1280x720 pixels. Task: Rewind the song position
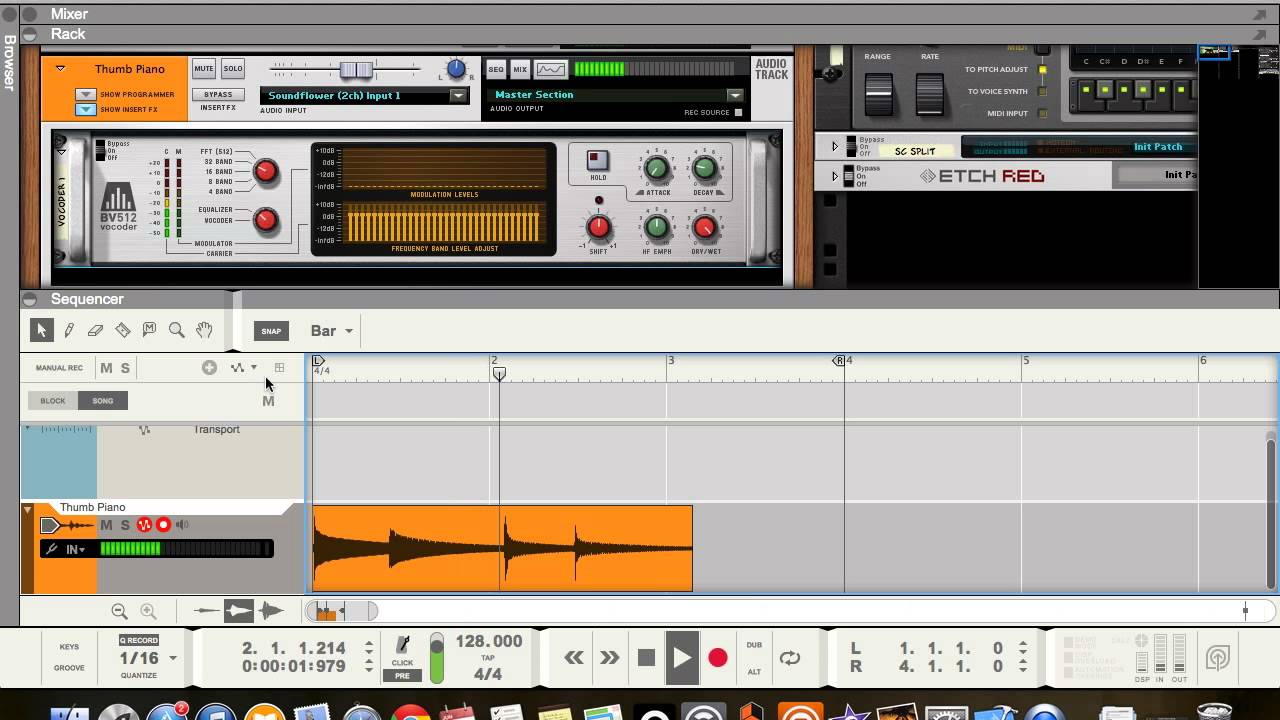tap(574, 657)
